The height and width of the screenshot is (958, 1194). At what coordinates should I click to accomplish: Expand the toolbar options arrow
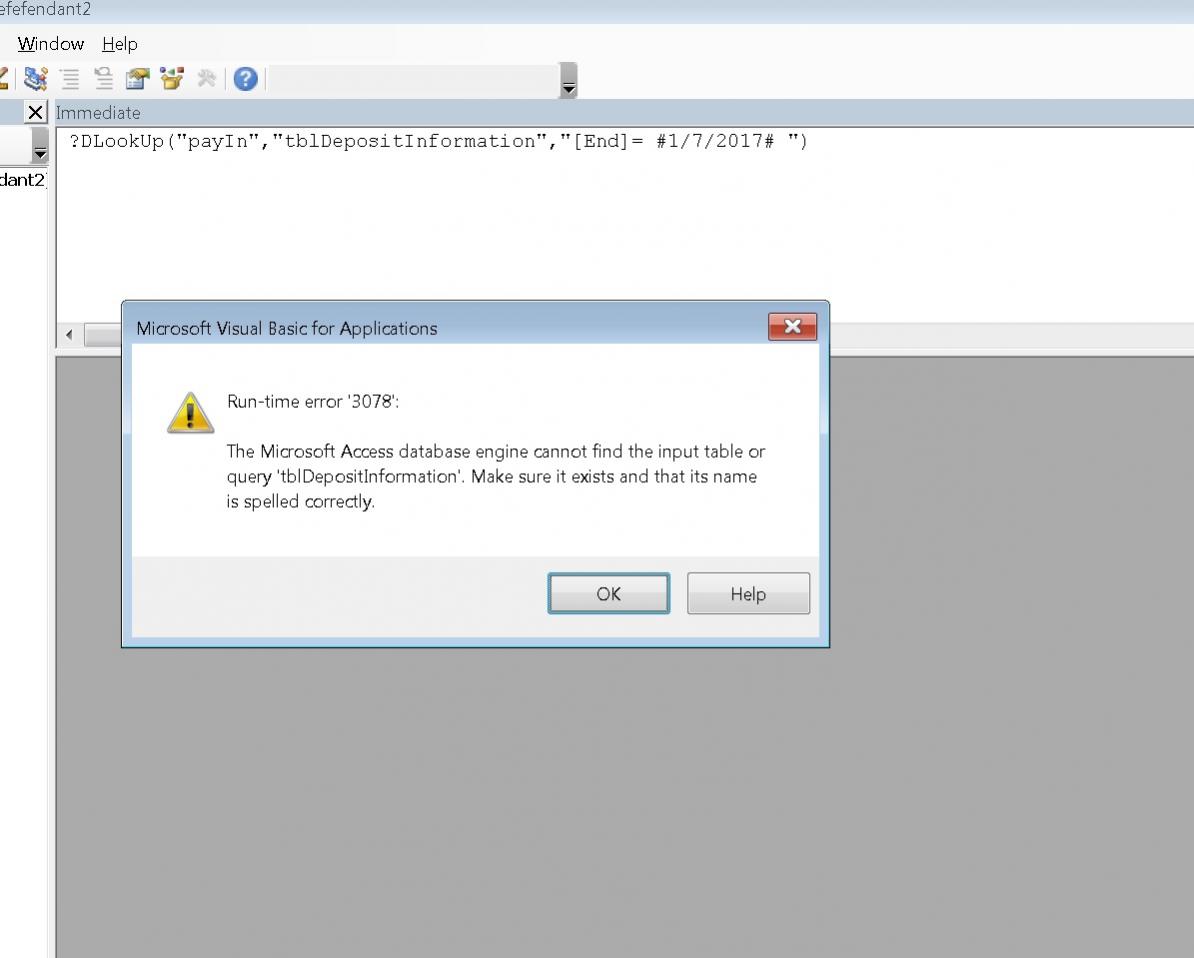click(x=568, y=81)
